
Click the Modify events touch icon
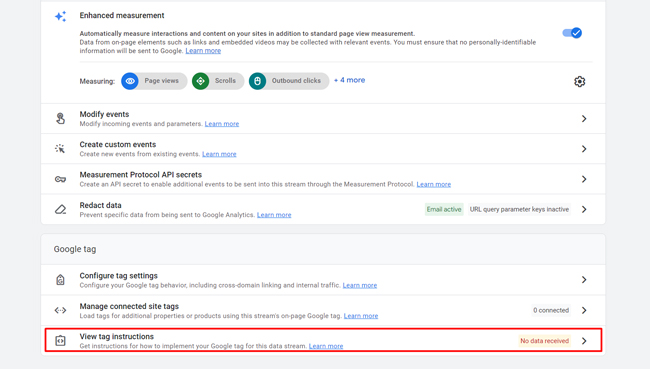(x=61, y=119)
